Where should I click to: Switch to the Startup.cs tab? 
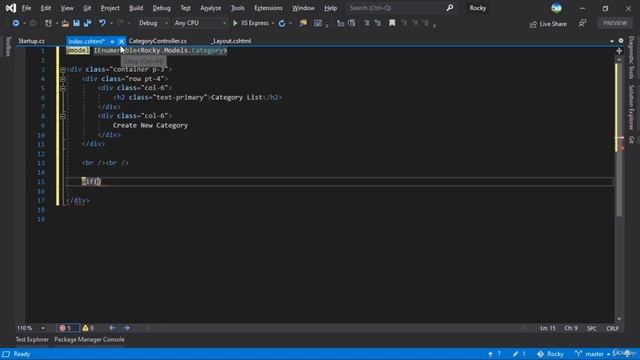[31, 41]
